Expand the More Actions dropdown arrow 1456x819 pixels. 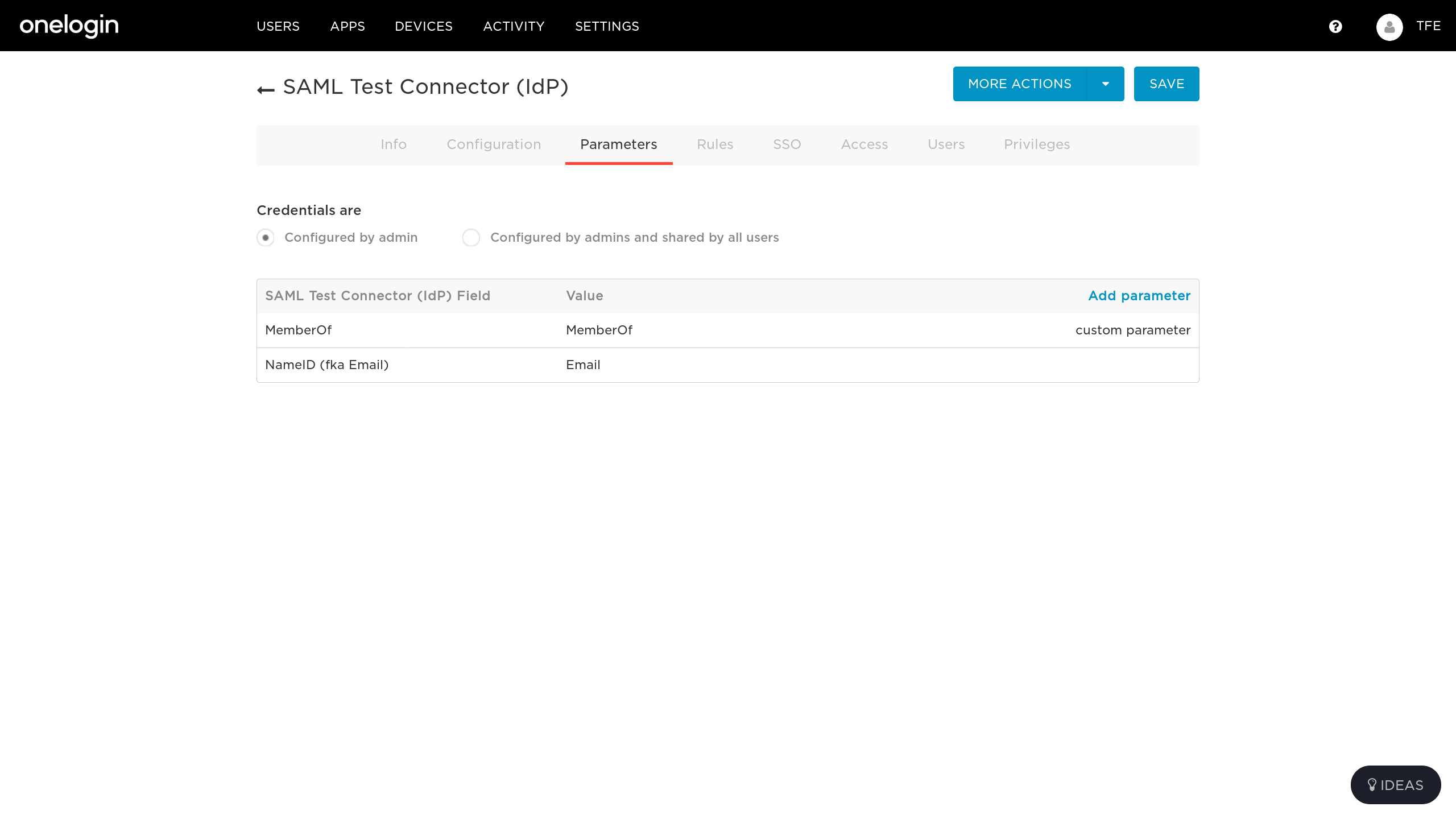click(x=1105, y=84)
